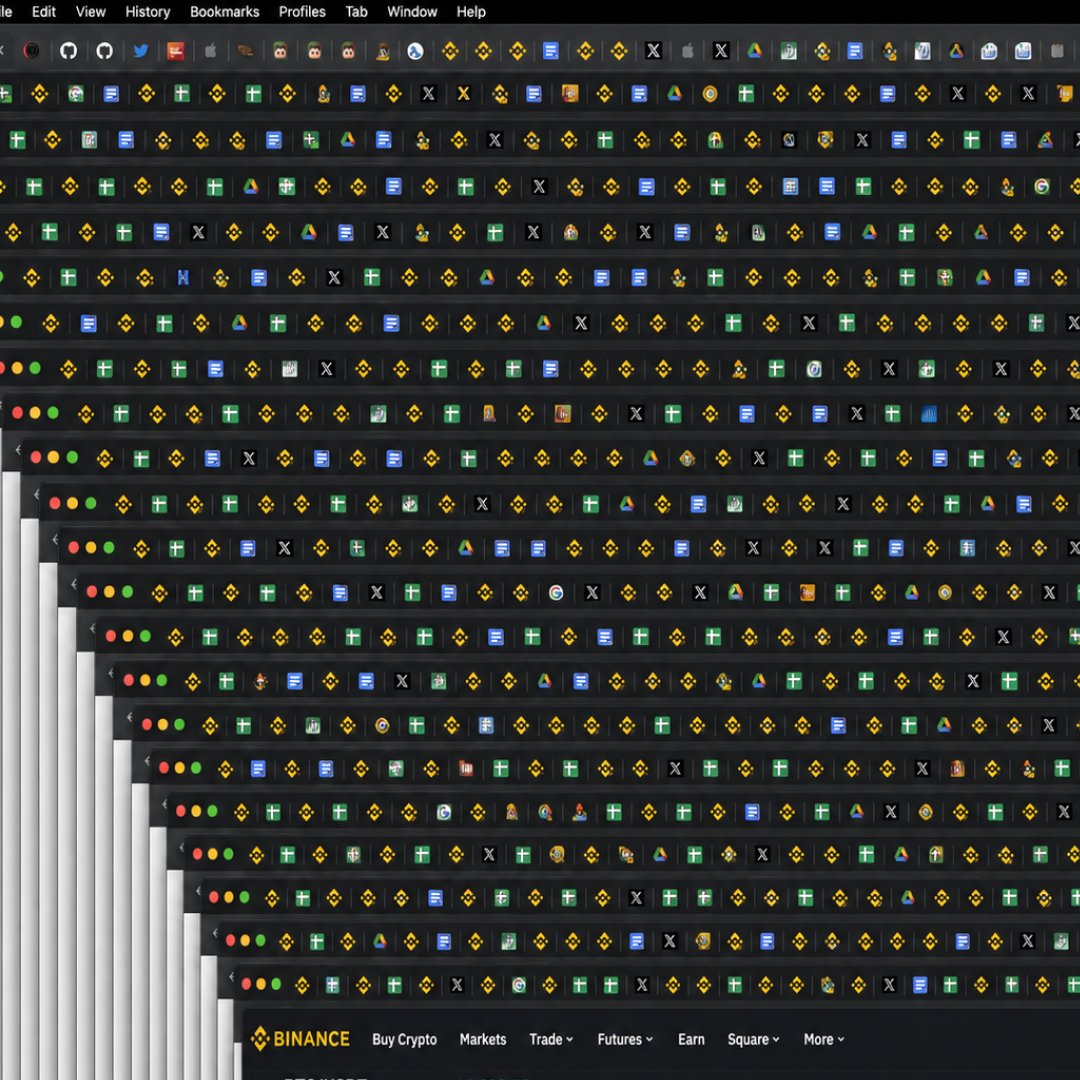Open the Buy Crypto page on Binance

(x=404, y=1039)
